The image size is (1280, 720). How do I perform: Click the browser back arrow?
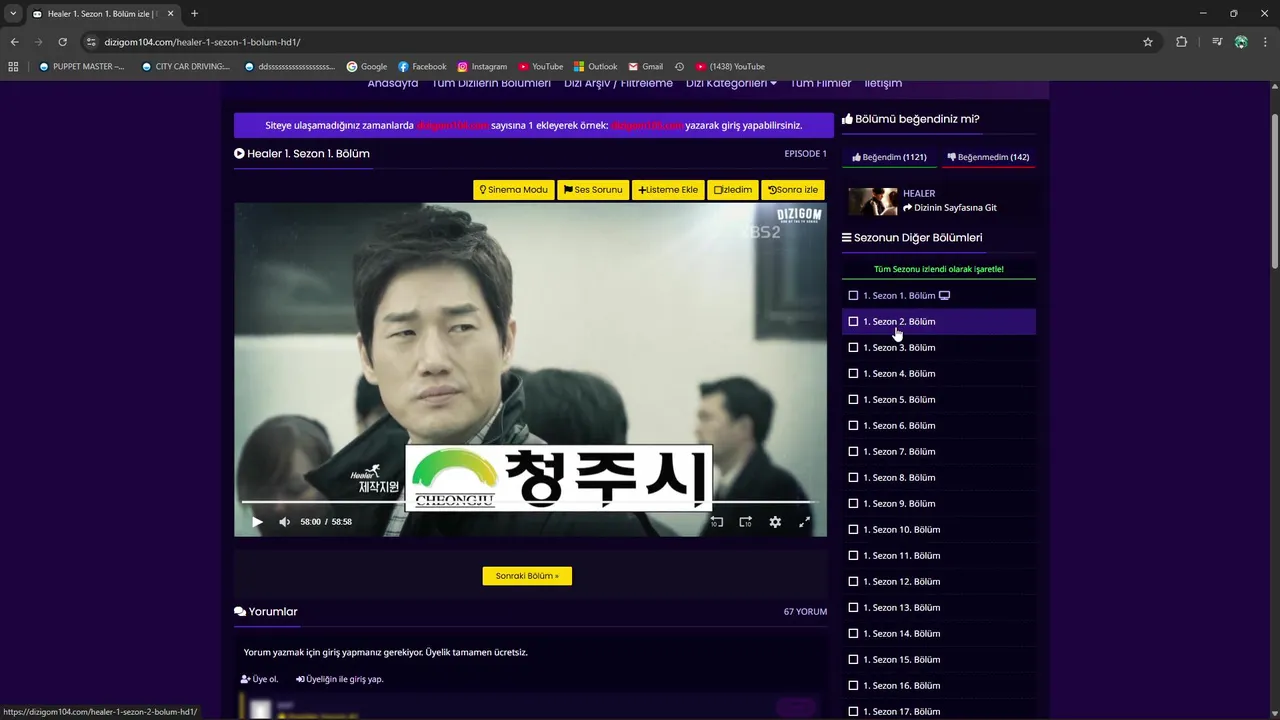click(x=14, y=42)
